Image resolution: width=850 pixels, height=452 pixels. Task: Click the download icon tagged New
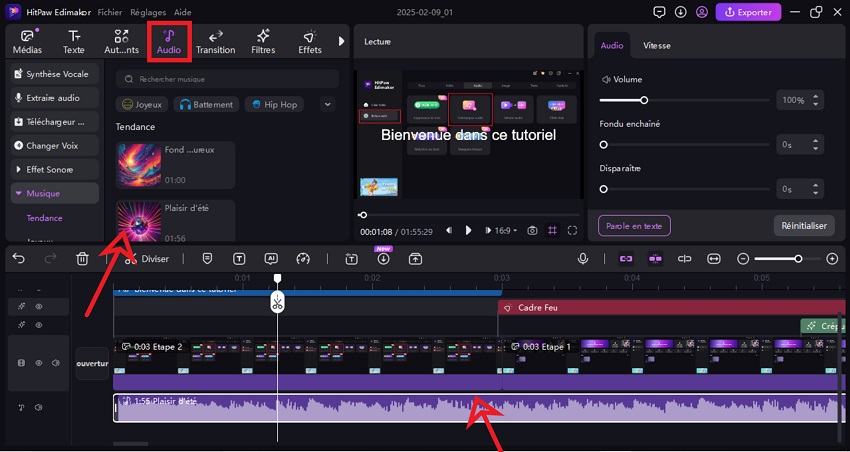pos(383,259)
